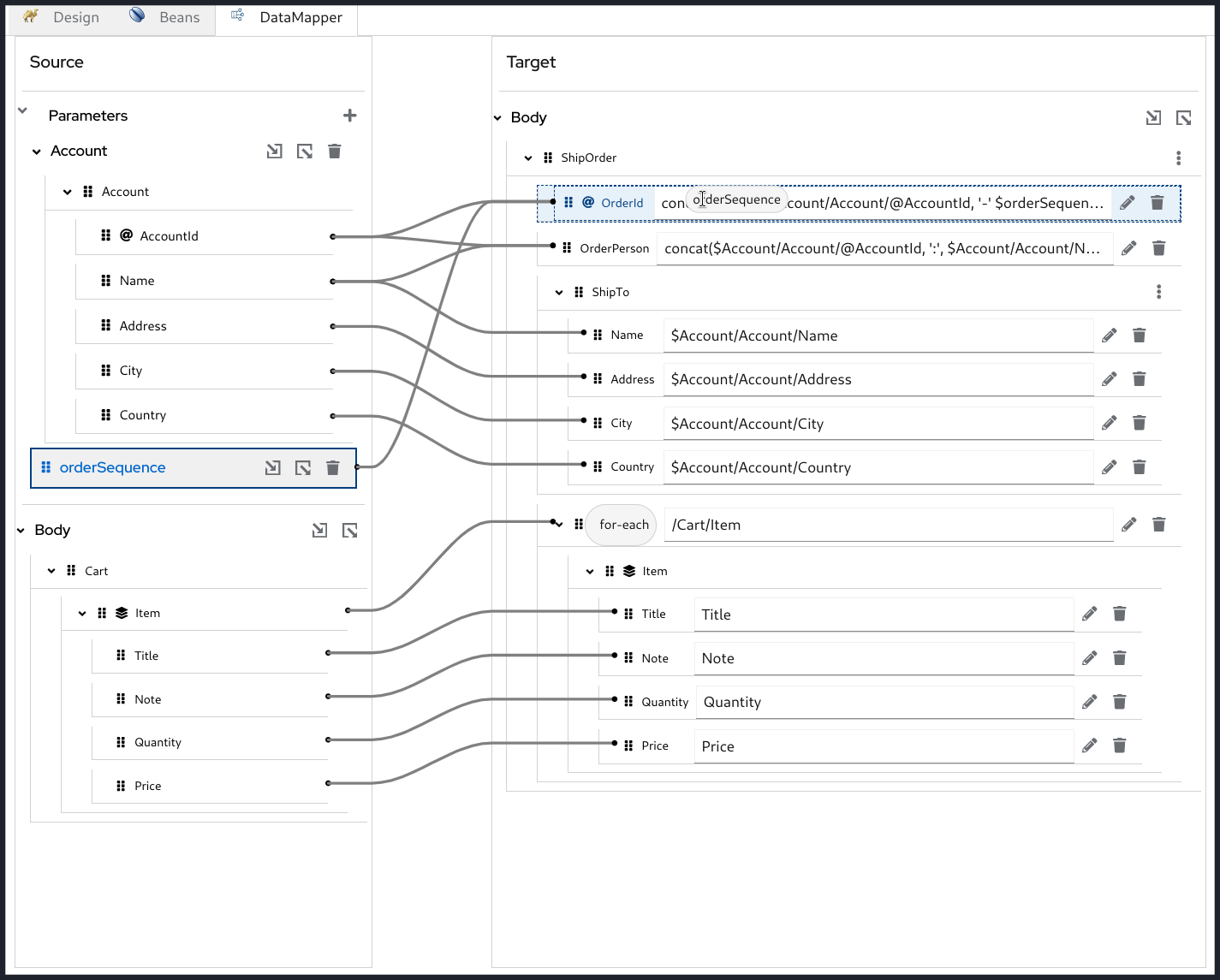Click the OrderPerson concat expression field
Screen dimensions: 1220x980
pos(884,248)
